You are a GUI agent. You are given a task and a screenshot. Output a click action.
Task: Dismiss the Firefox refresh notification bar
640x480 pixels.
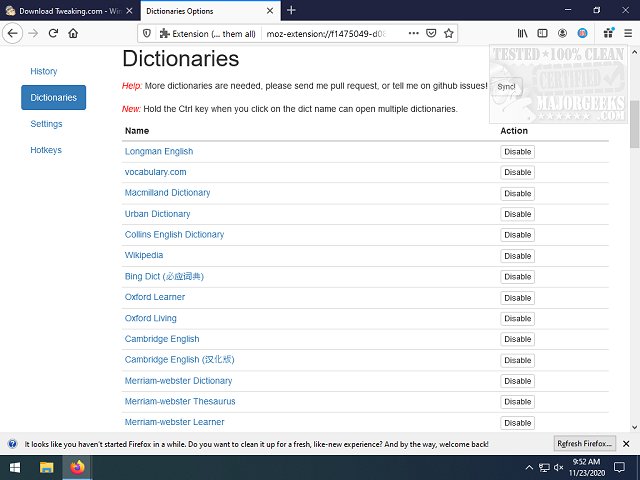pyautogui.click(x=626, y=444)
